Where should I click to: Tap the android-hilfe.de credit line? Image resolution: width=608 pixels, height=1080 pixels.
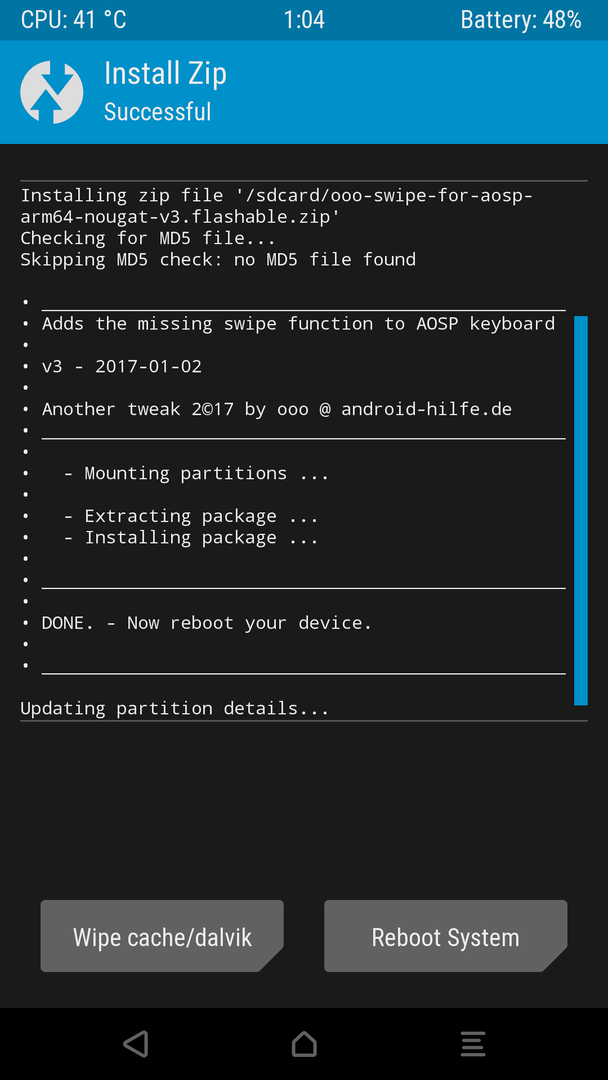[x=277, y=409]
